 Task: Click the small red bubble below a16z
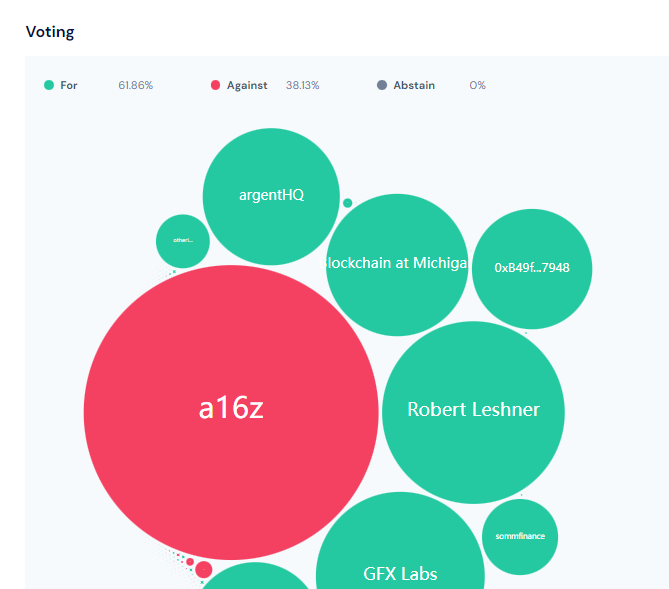click(204, 570)
